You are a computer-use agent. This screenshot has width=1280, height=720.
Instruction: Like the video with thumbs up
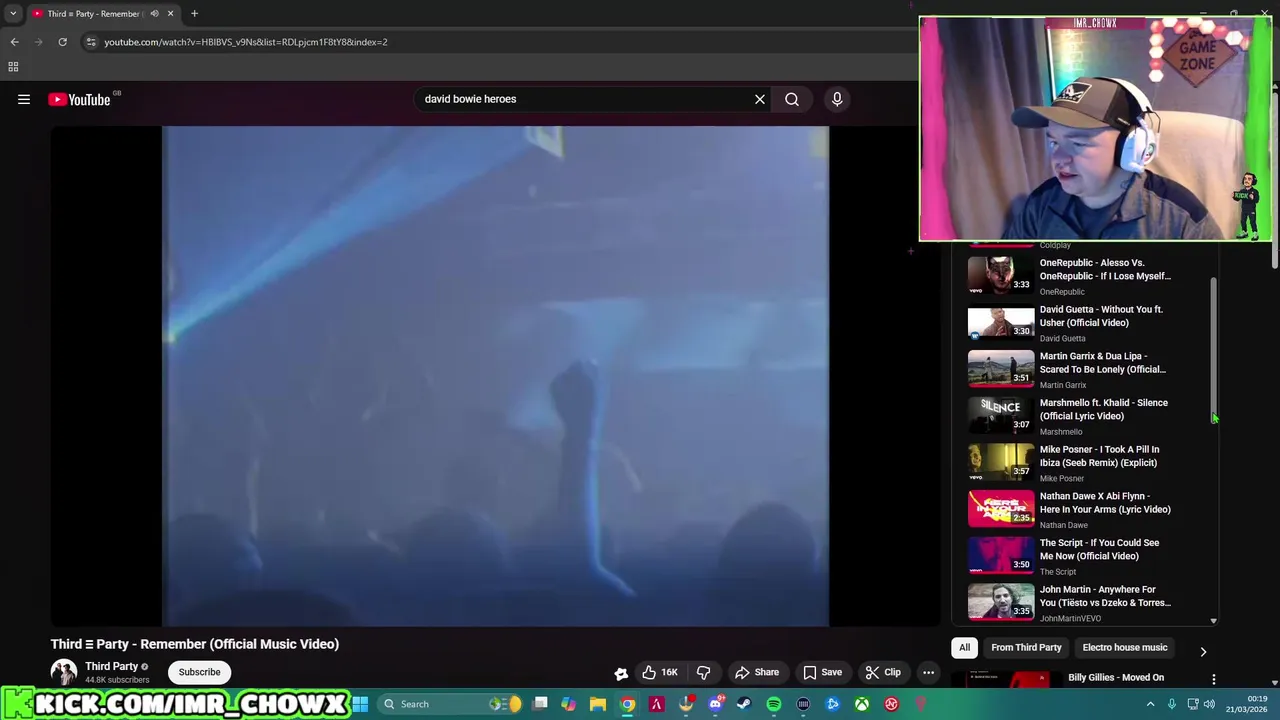coord(660,672)
